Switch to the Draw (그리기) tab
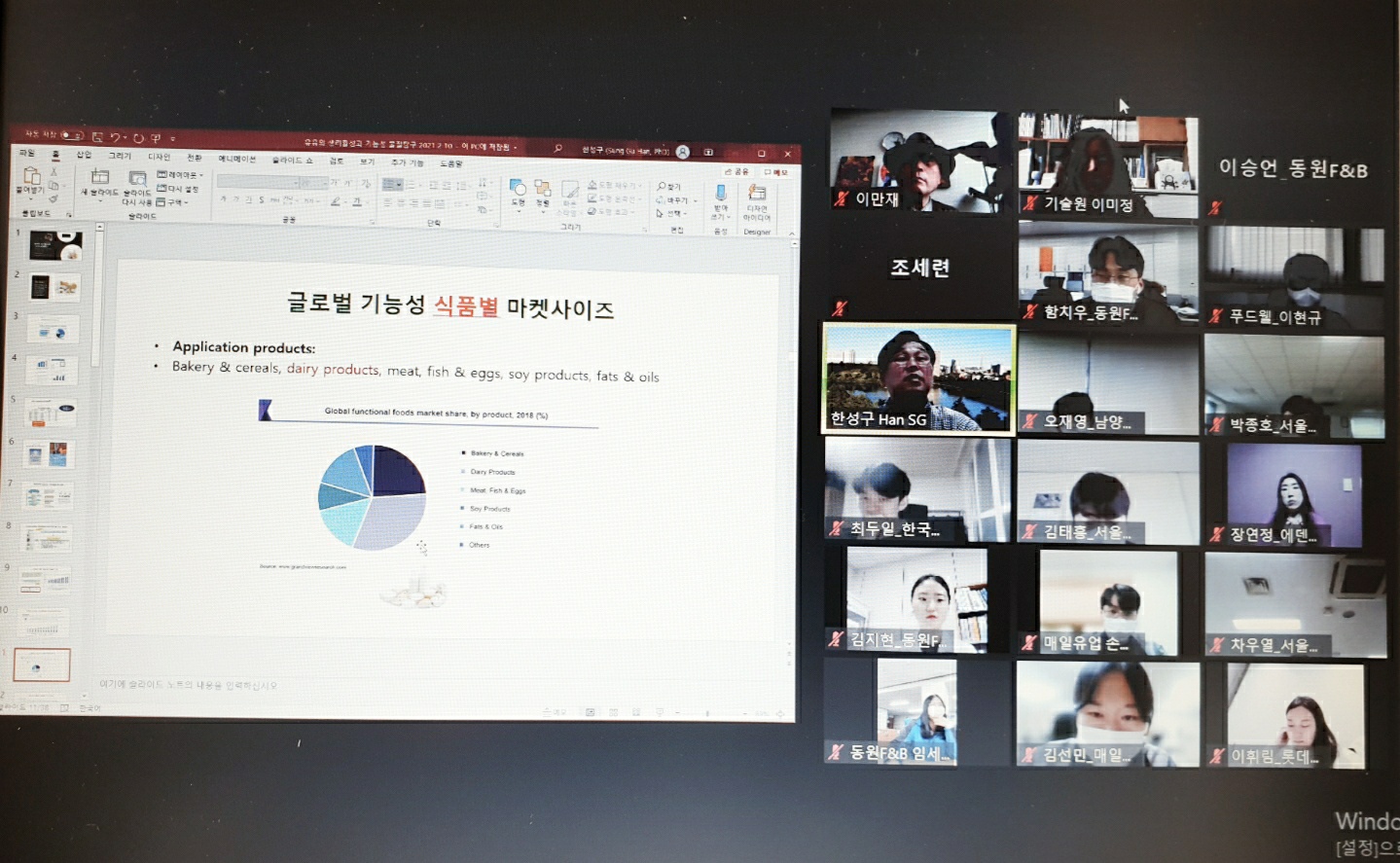This screenshot has width=1400, height=863. click(120, 156)
